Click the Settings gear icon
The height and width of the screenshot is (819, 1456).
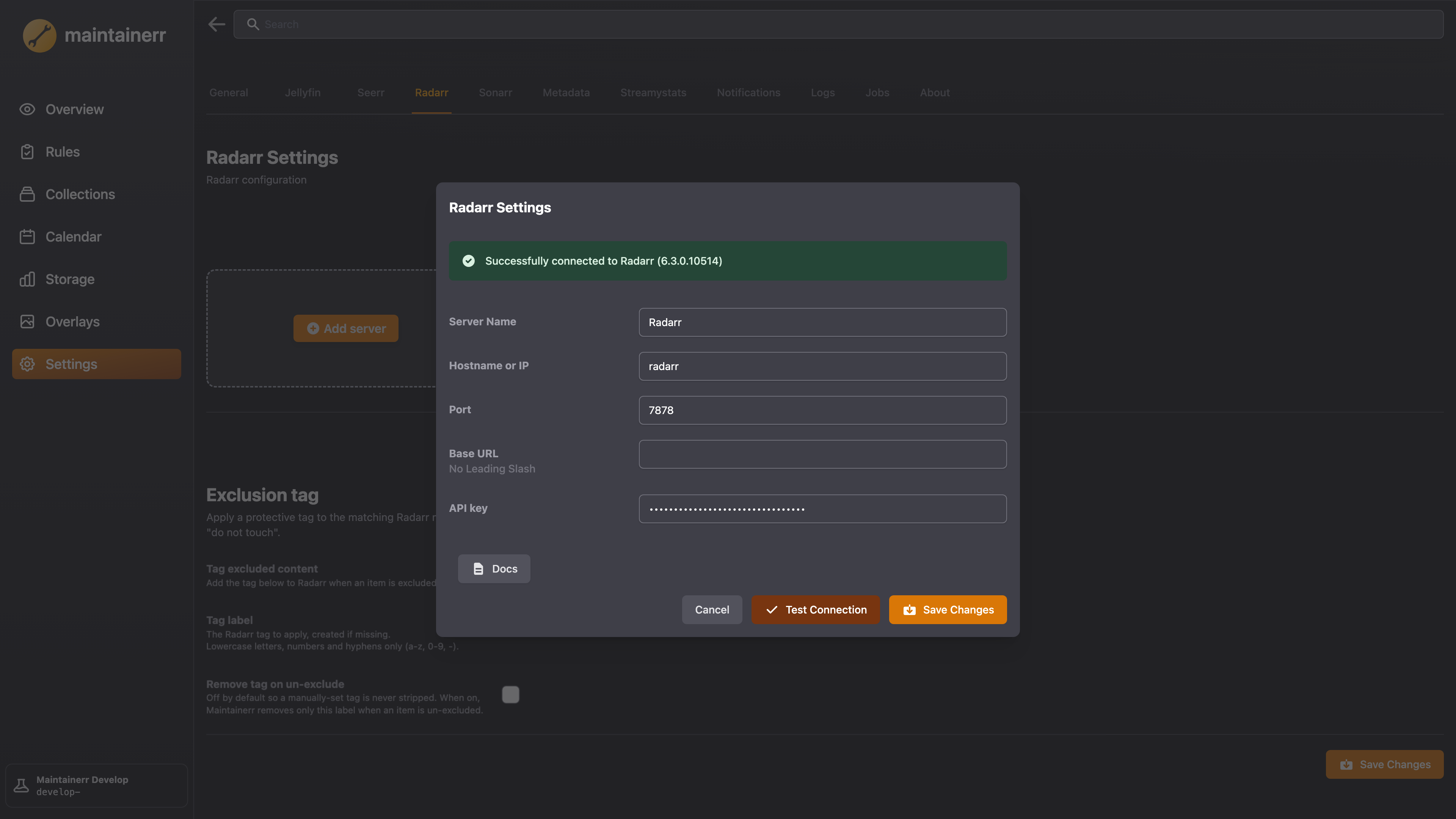[x=27, y=364]
